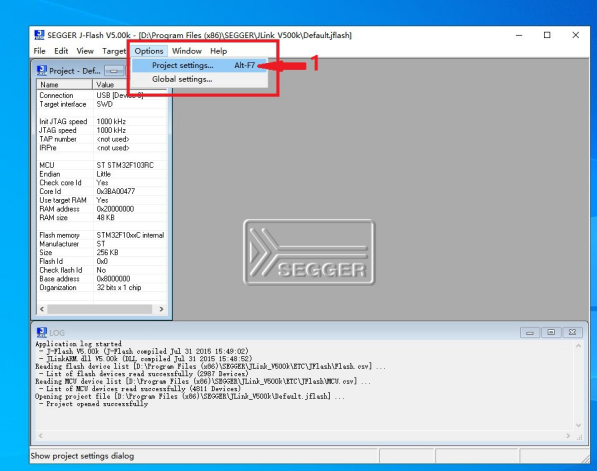Screen dimensions: 597x471
Task: Minimize the Project panel
Action: click(114, 71)
